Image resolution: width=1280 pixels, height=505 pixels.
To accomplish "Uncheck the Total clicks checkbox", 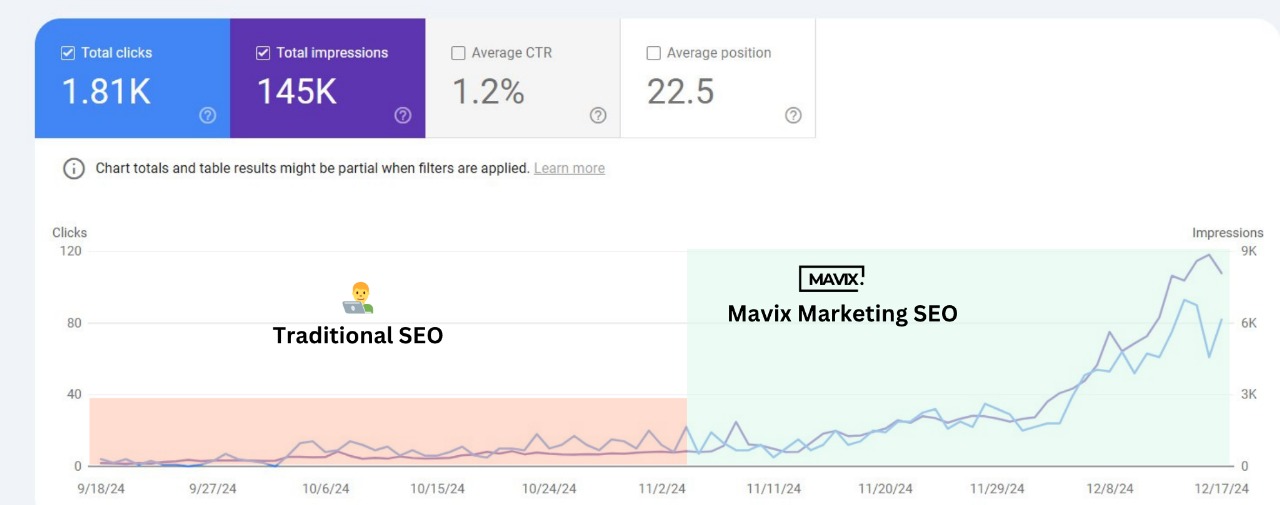I will (x=68, y=53).
